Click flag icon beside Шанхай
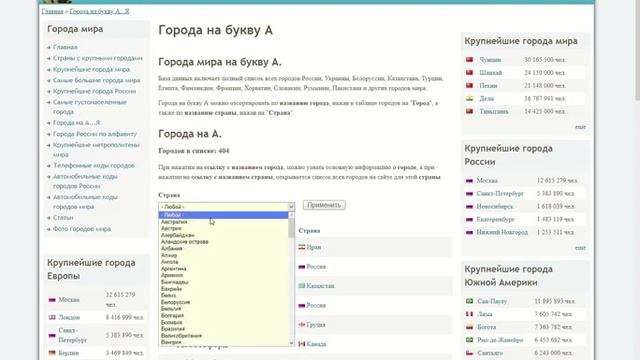Image resolution: width=640 pixels, height=360 pixels. 469,73
